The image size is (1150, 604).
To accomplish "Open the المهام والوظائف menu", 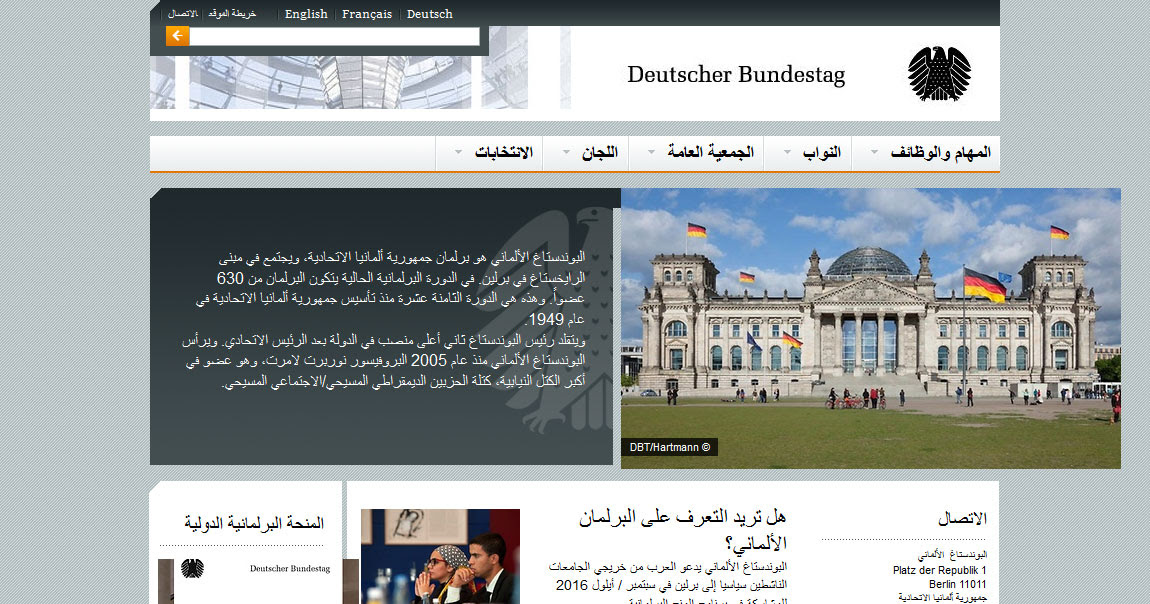I will 940,152.
